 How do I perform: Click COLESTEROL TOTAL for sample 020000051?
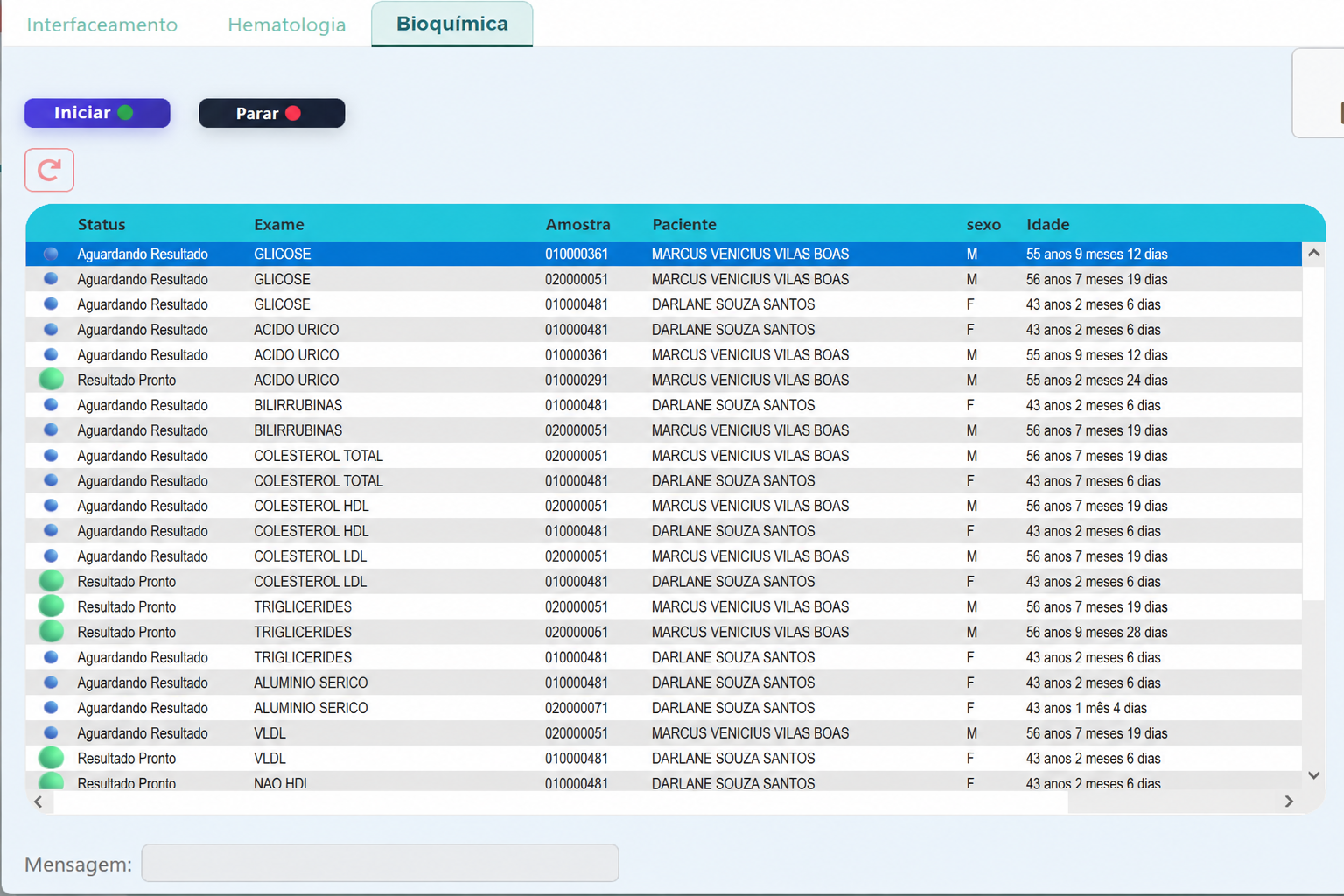(x=318, y=456)
